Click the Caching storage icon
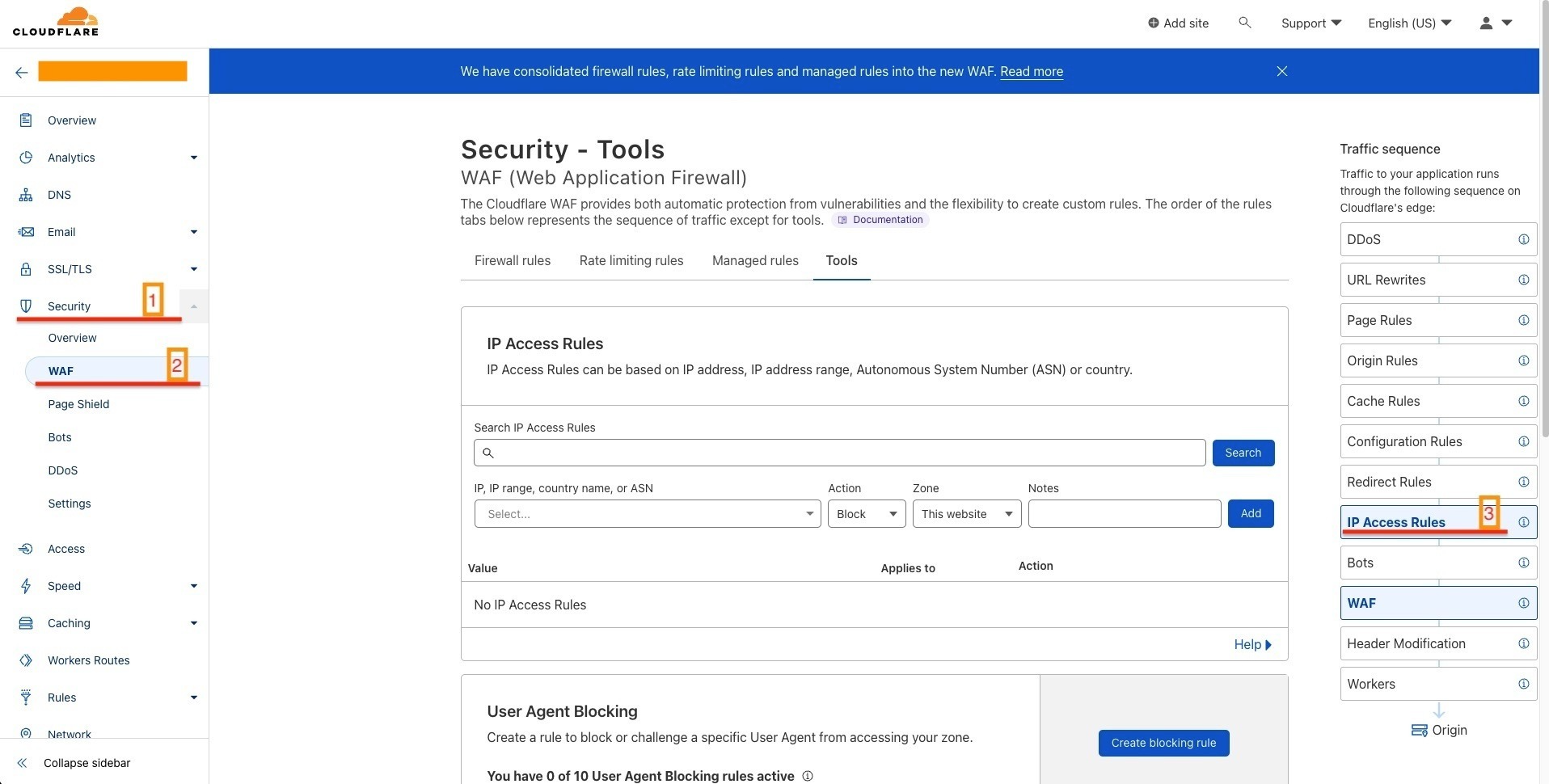Viewport: 1549px width, 784px height. click(x=26, y=623)
